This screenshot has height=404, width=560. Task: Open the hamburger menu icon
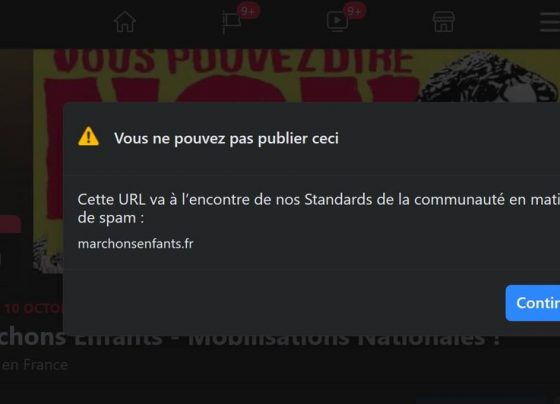550,22
